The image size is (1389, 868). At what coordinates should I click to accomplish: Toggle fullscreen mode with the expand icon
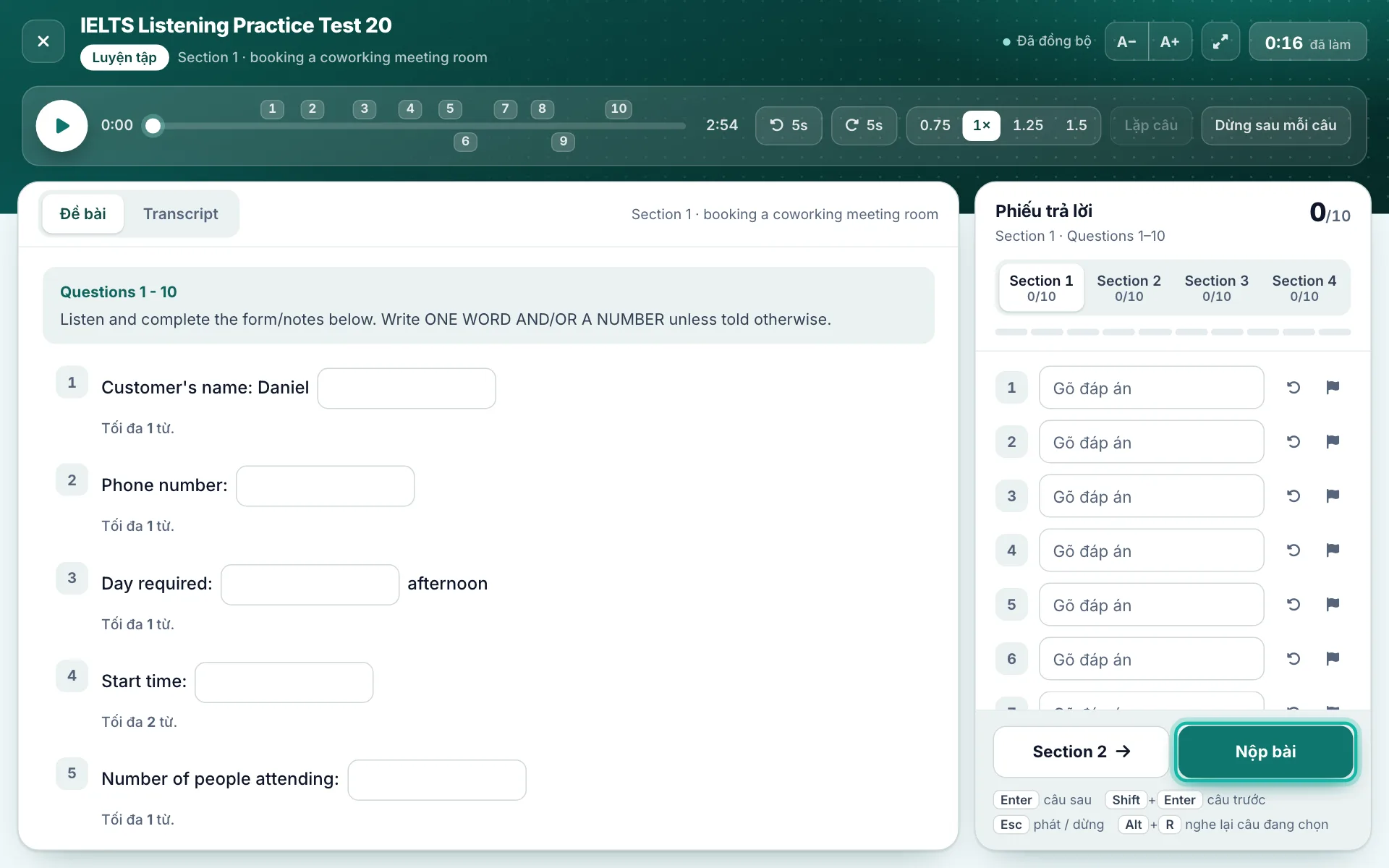1220,41
